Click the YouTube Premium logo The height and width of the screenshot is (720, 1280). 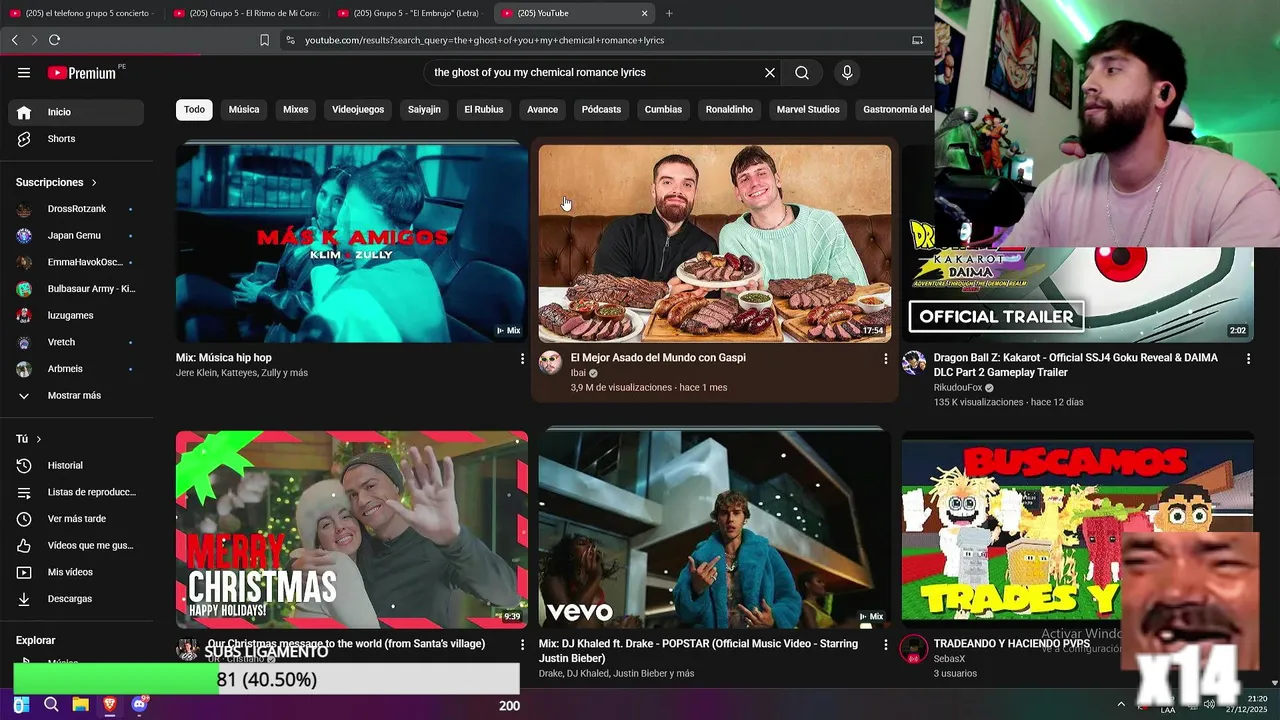coord(82,73)
